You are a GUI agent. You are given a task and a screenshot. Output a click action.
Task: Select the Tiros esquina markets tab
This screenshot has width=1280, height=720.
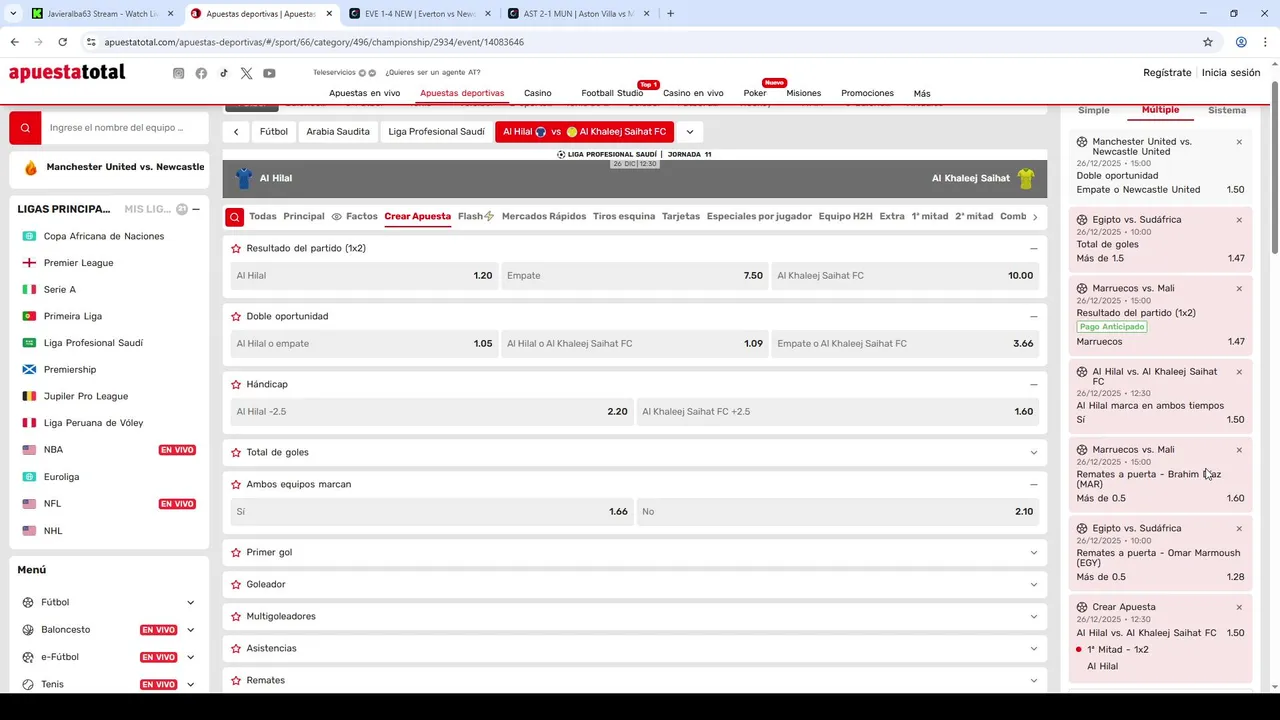(624, 216)
